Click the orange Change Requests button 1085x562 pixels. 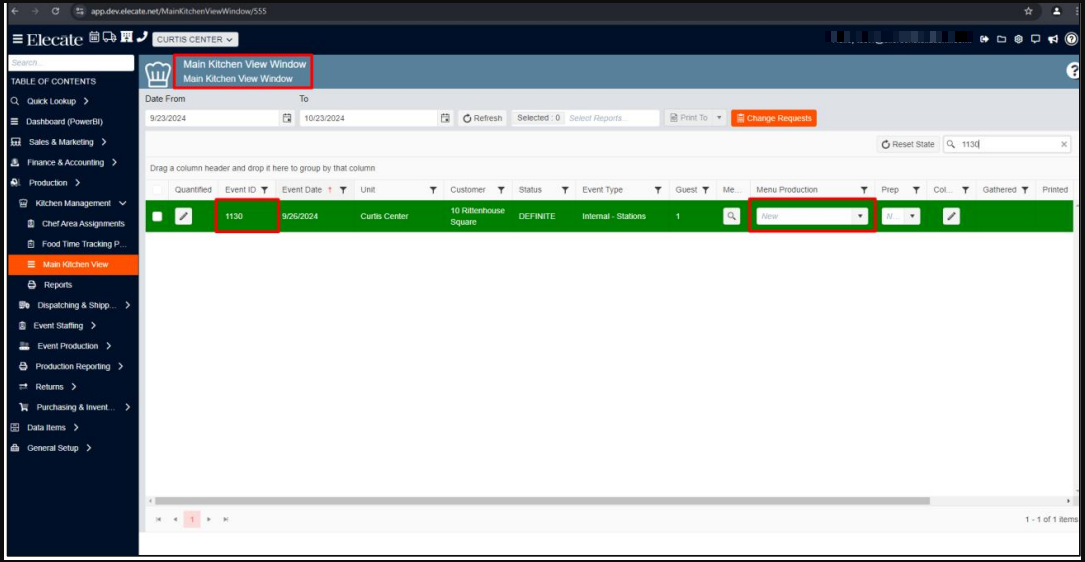click(x=773, y=118)
